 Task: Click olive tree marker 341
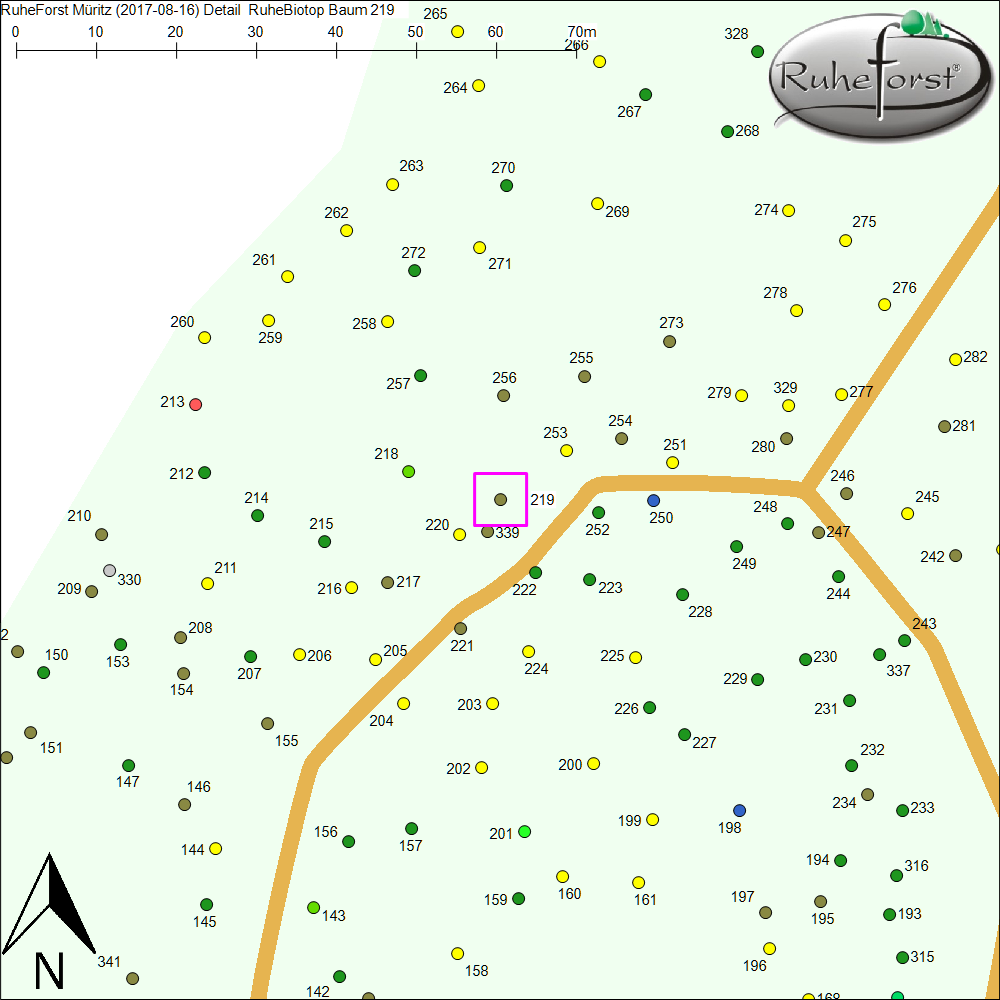tap(132, 978)
